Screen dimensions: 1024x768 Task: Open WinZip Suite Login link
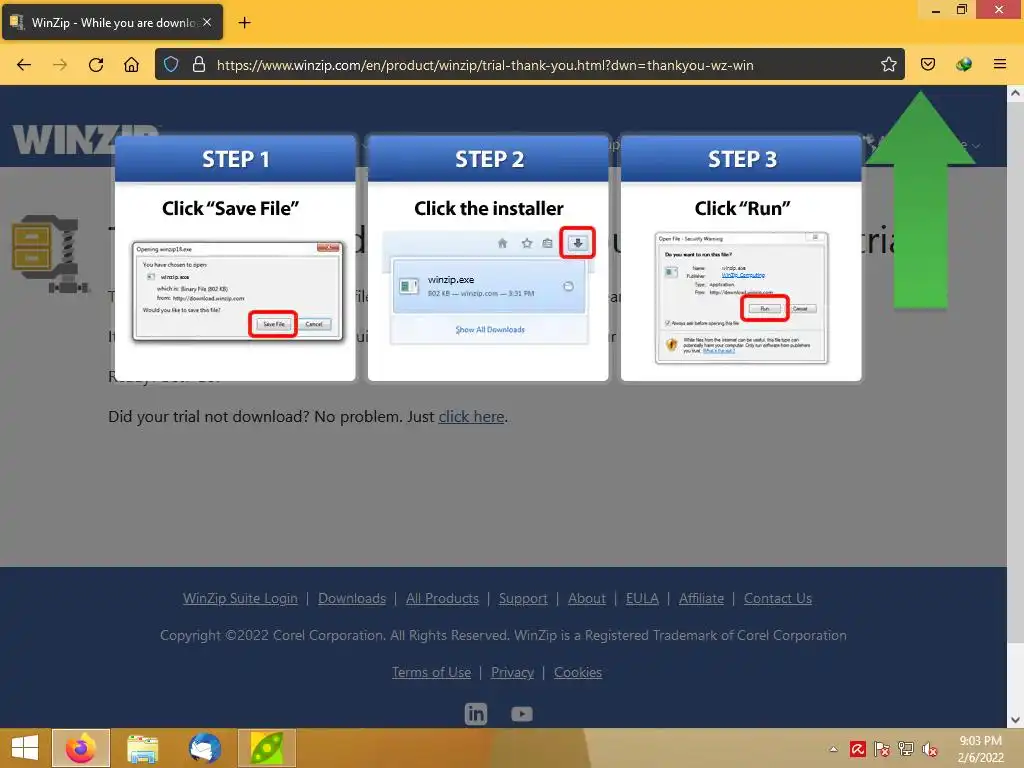(240, 598)
